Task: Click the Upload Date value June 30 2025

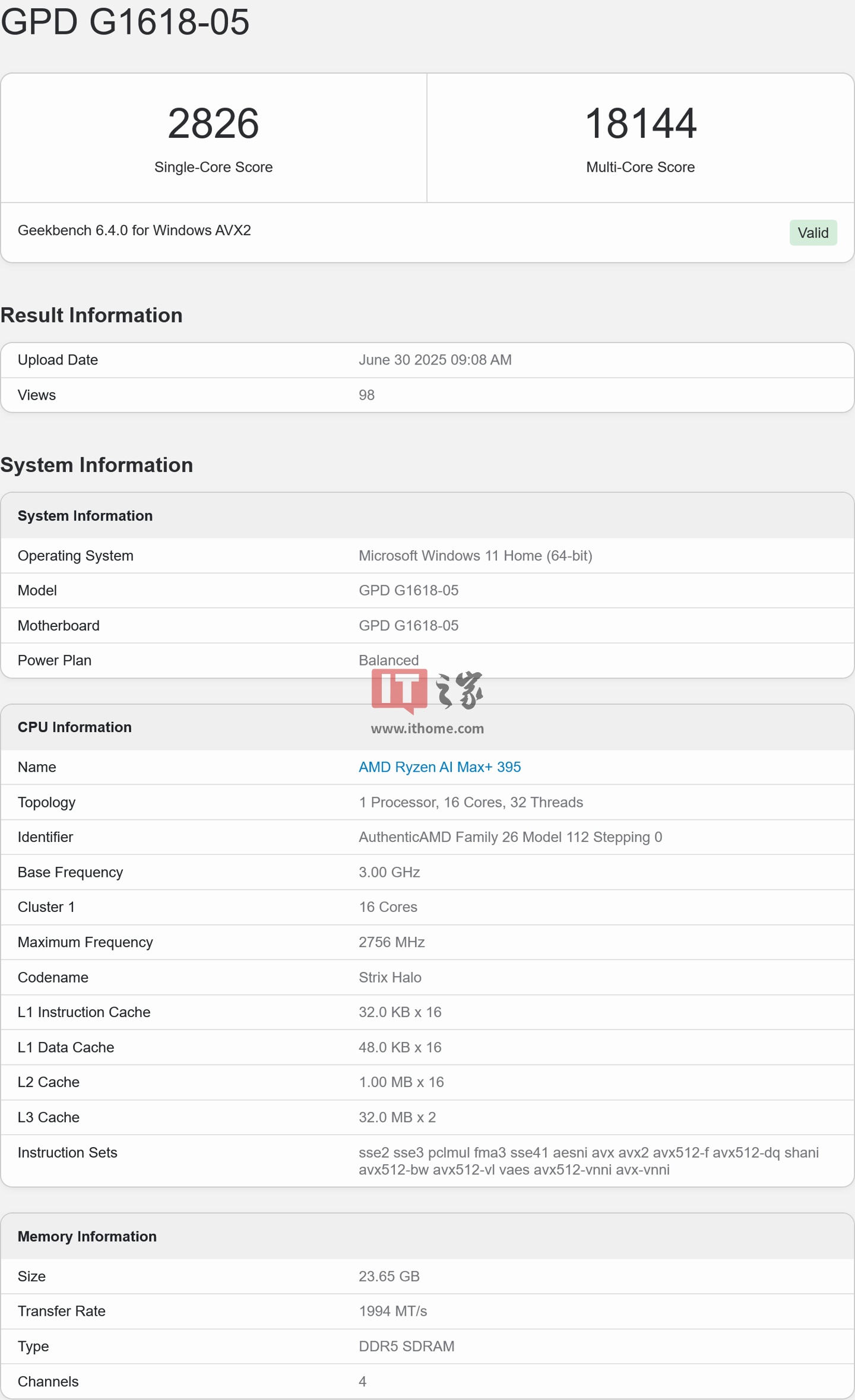Action: 435,360
